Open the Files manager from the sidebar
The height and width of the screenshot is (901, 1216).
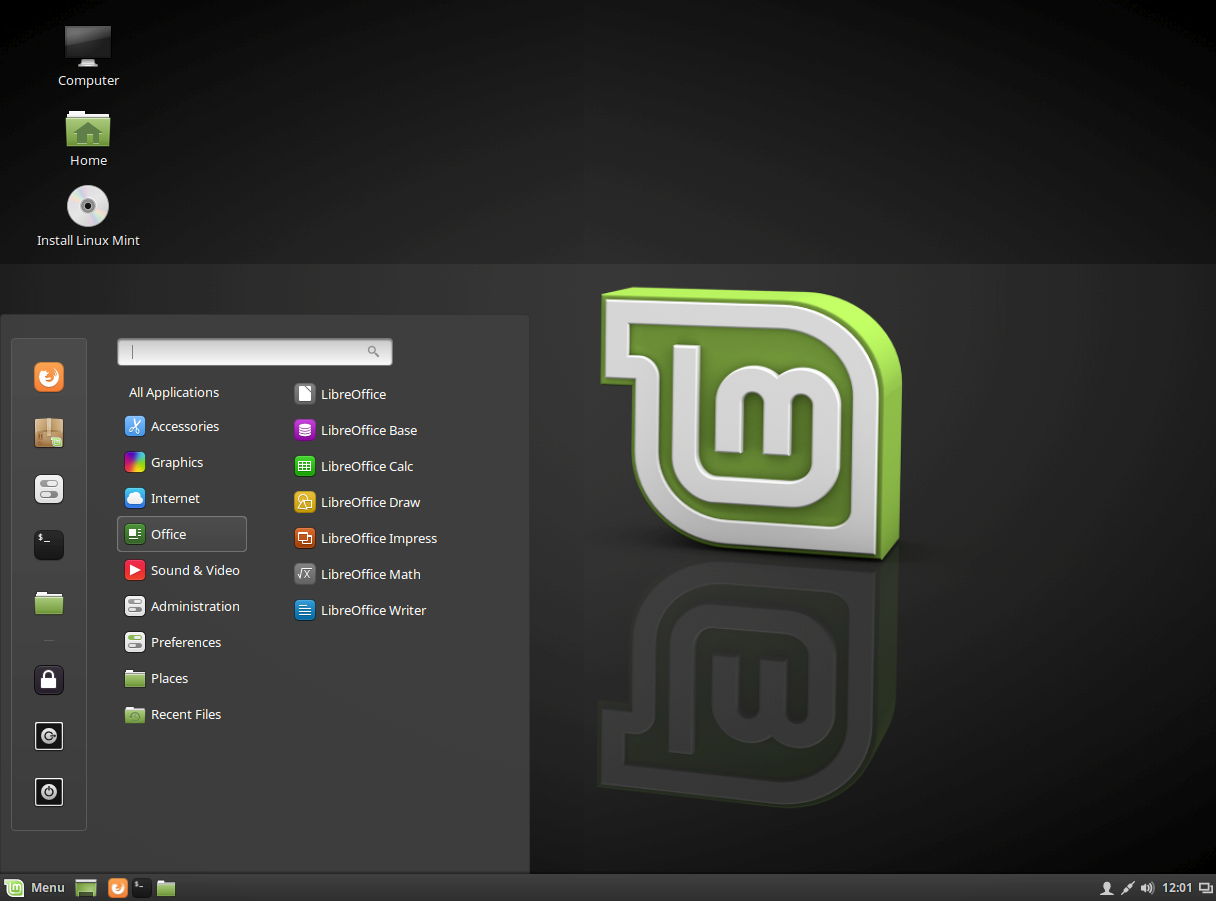pyautogui.click(x=48, y=601)
